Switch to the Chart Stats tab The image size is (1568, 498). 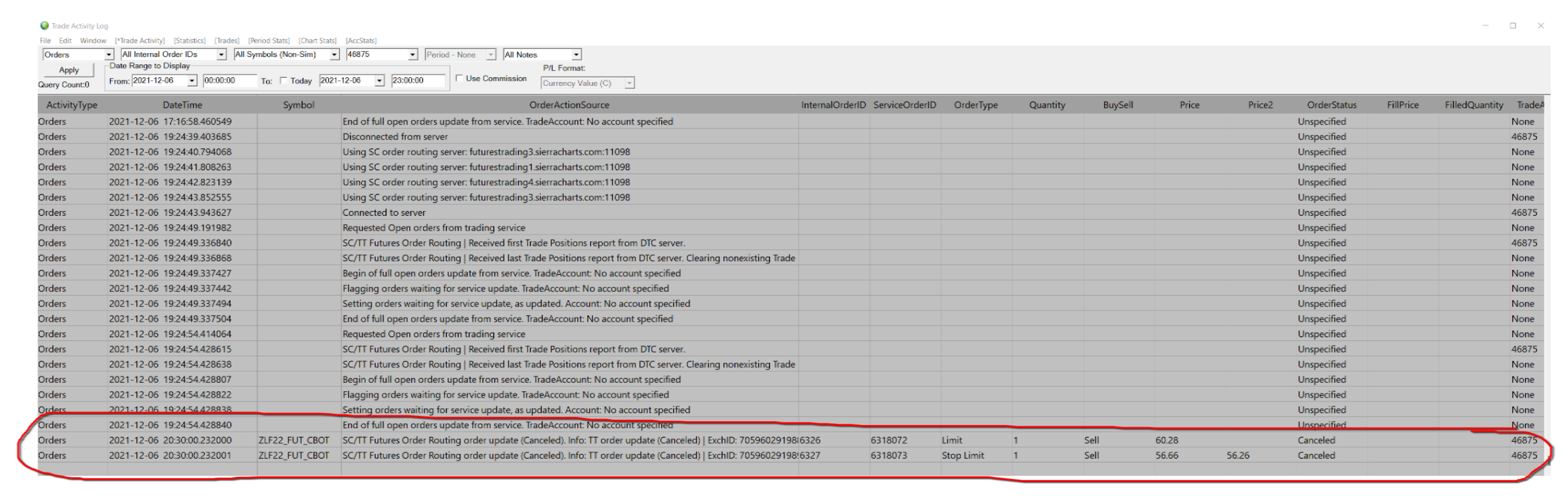click(318, 41)
